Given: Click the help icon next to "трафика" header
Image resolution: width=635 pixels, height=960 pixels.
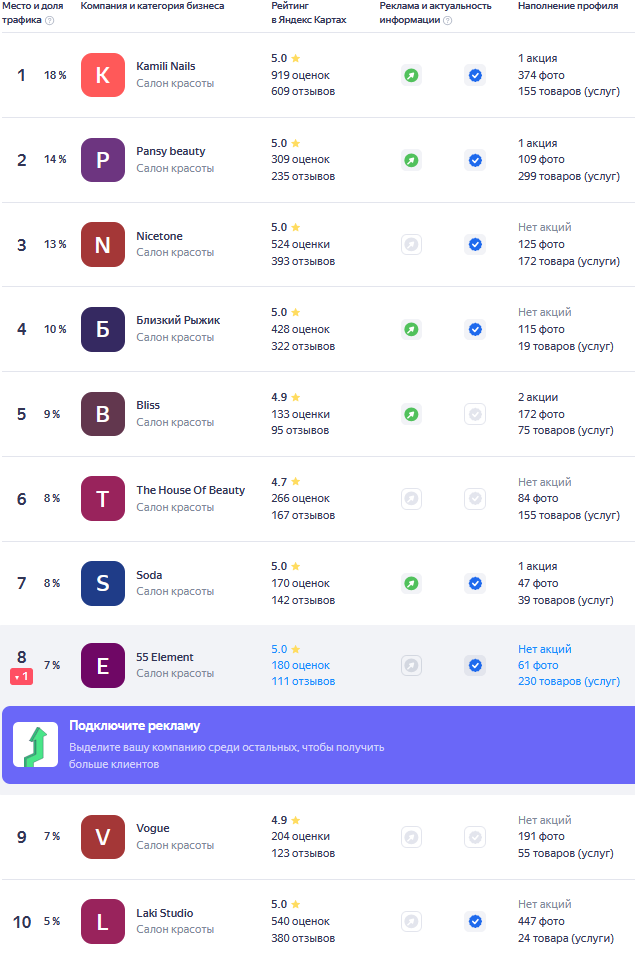Looking at the screenshot, I should coord(50,20).
